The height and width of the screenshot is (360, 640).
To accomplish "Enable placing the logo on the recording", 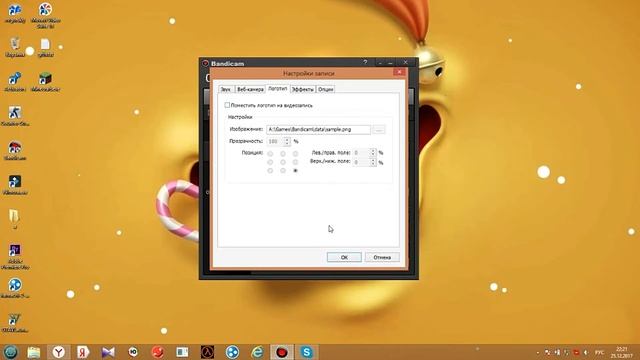I will pos(227,105).
